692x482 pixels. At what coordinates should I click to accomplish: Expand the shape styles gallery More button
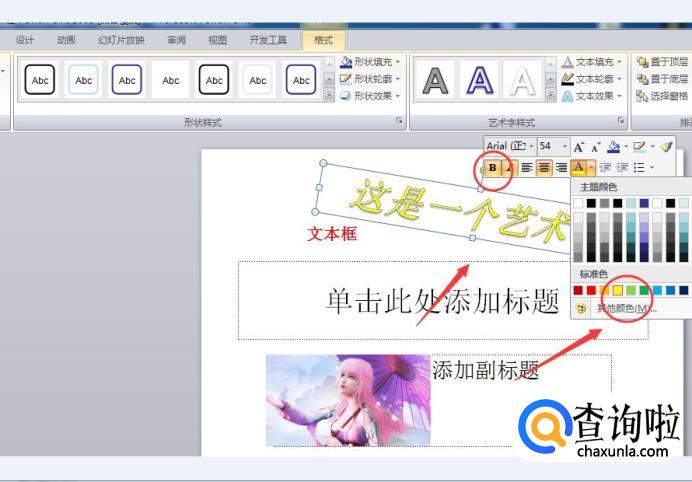(x=329, y=95)
